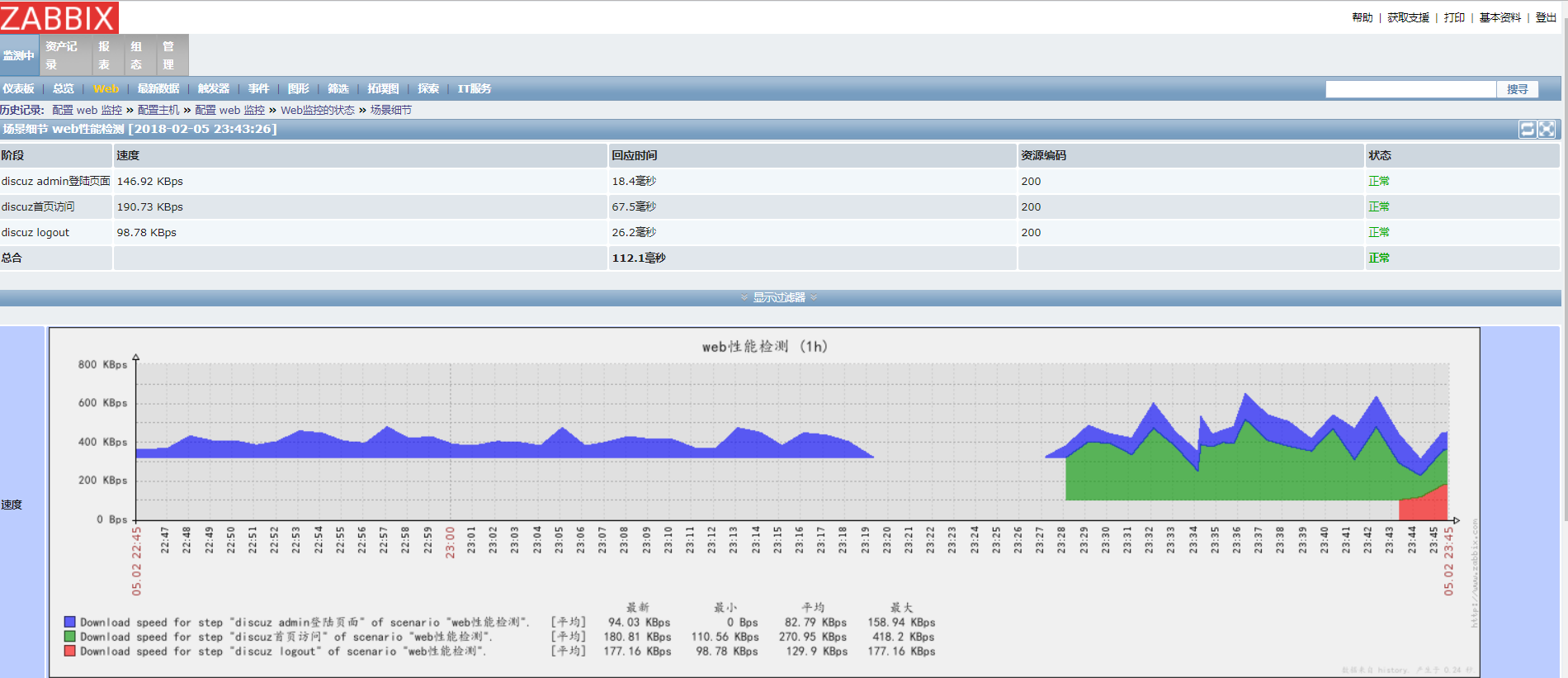1568x678 pixels.
Task: Go to 事件 submenu
Action: (x=259, y=88)
